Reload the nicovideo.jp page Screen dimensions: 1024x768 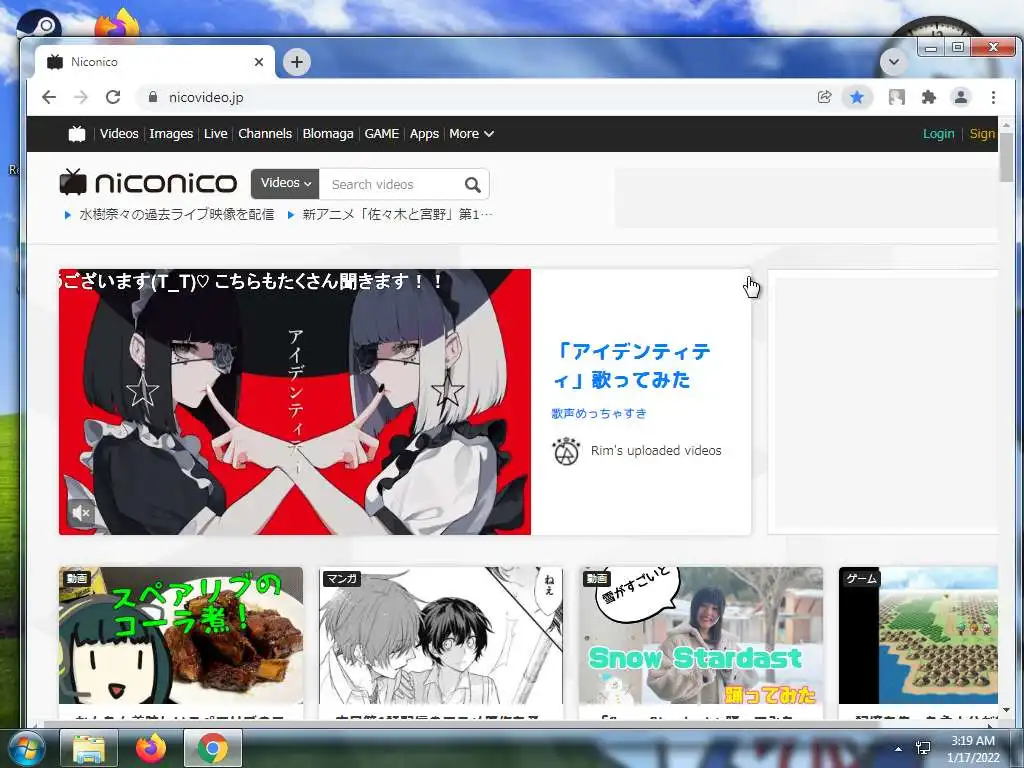[x=113, y=97]
